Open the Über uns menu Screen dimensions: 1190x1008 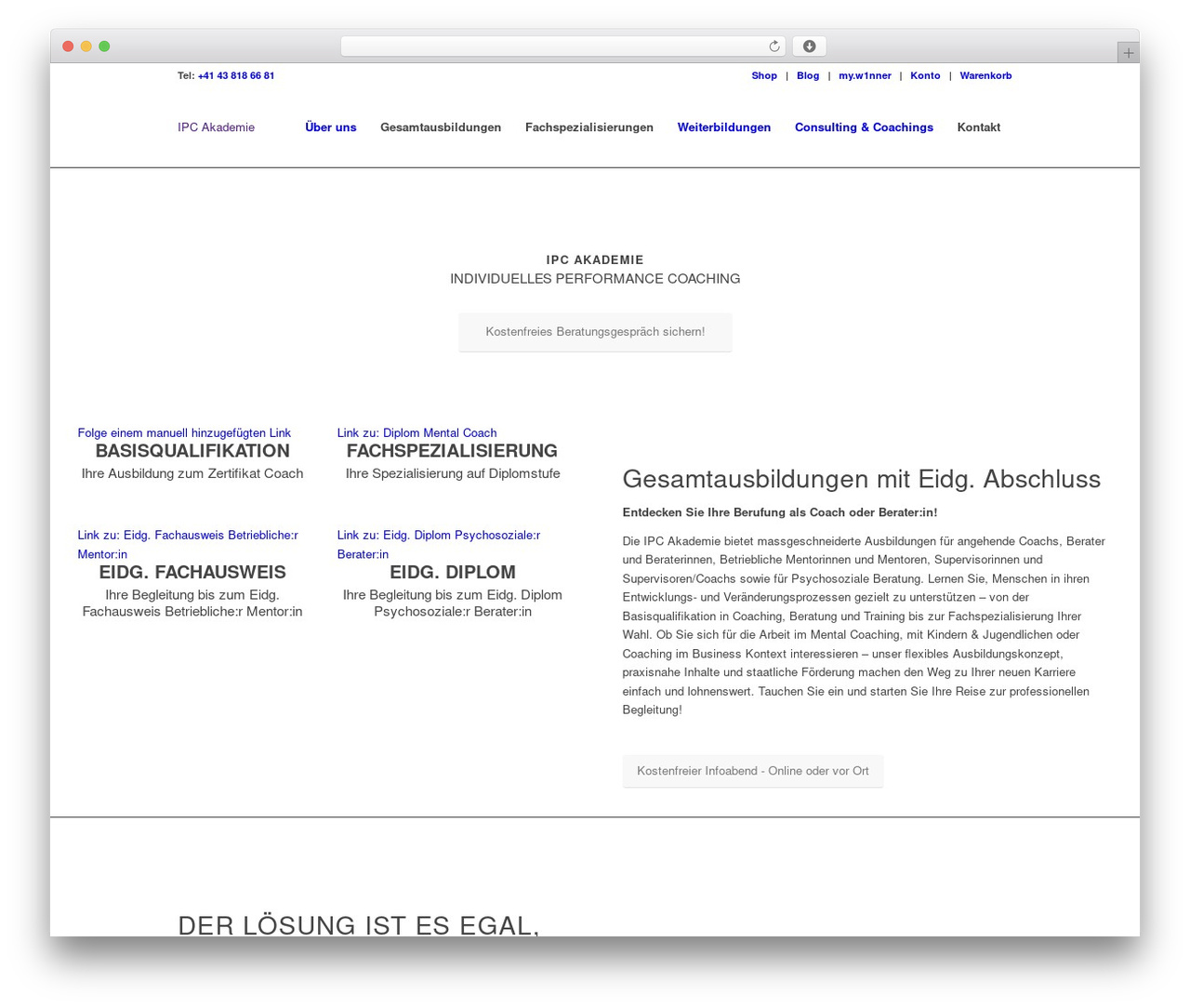(331, 127)
